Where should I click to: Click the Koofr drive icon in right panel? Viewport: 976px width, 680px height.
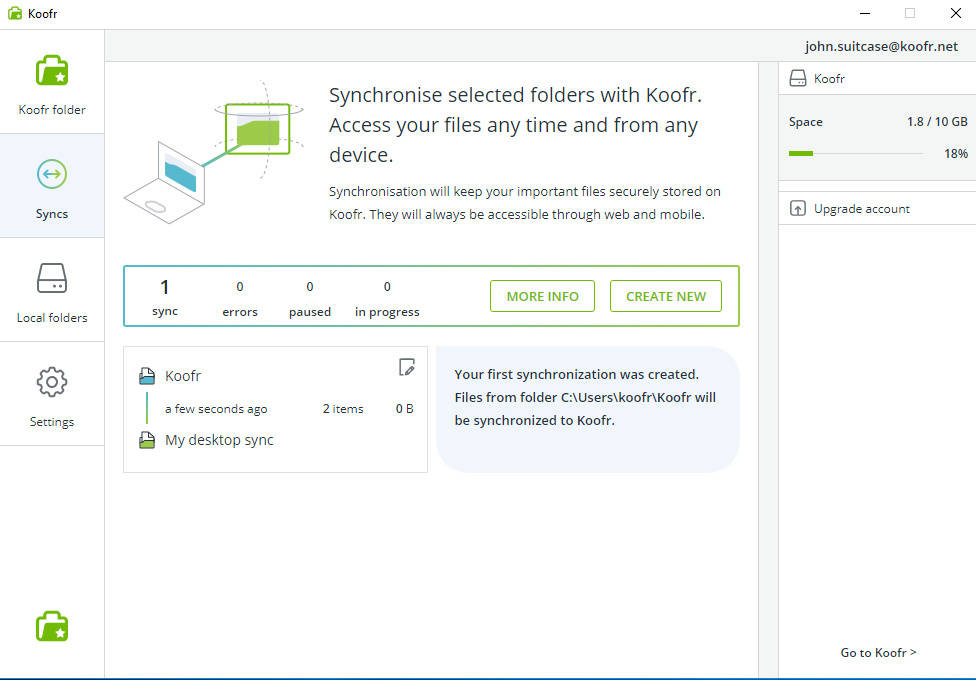pyautogui.click(x=797, y=78)
